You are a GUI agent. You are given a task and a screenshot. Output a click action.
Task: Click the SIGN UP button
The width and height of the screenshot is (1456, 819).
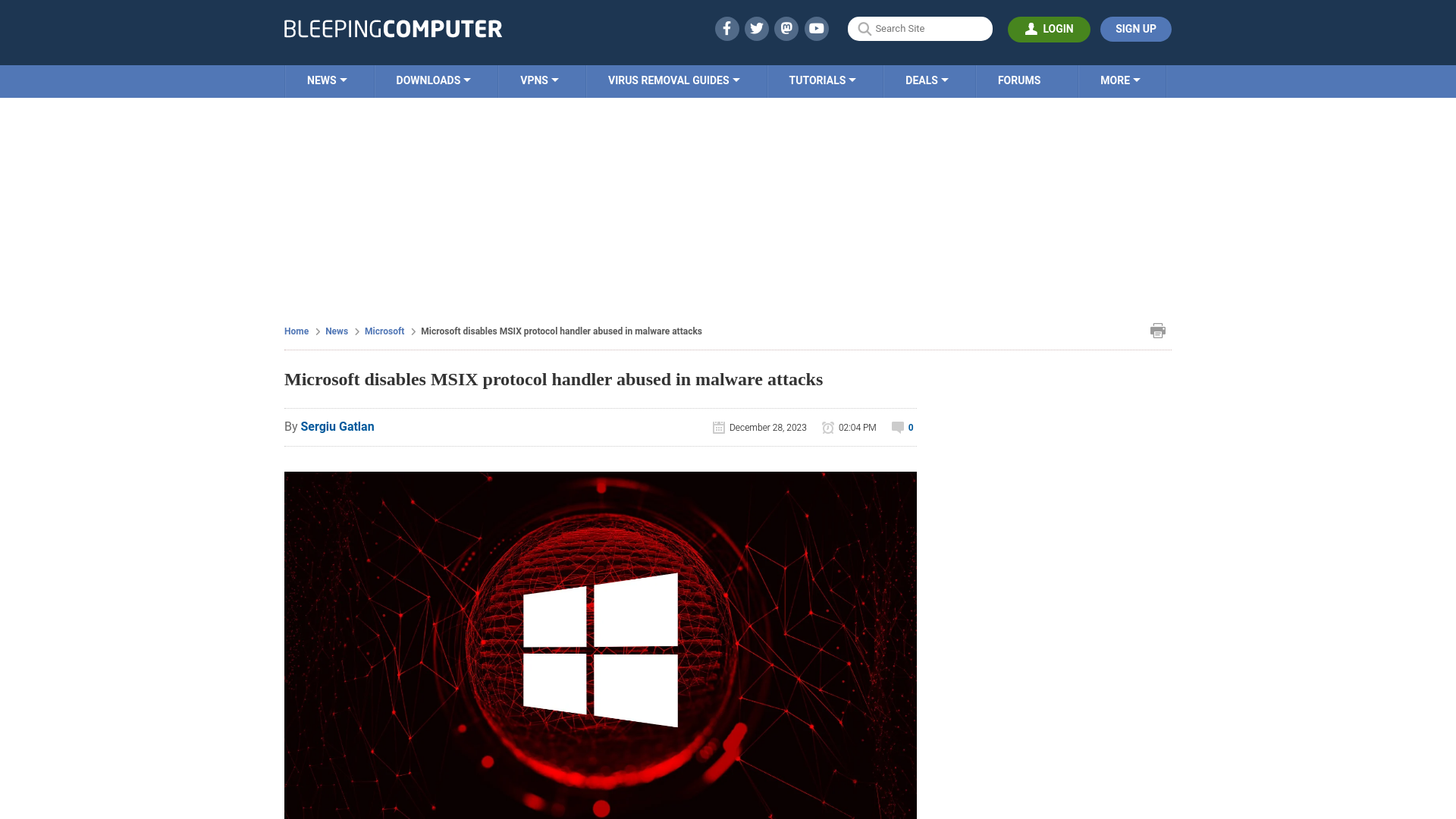point(1135,28)
